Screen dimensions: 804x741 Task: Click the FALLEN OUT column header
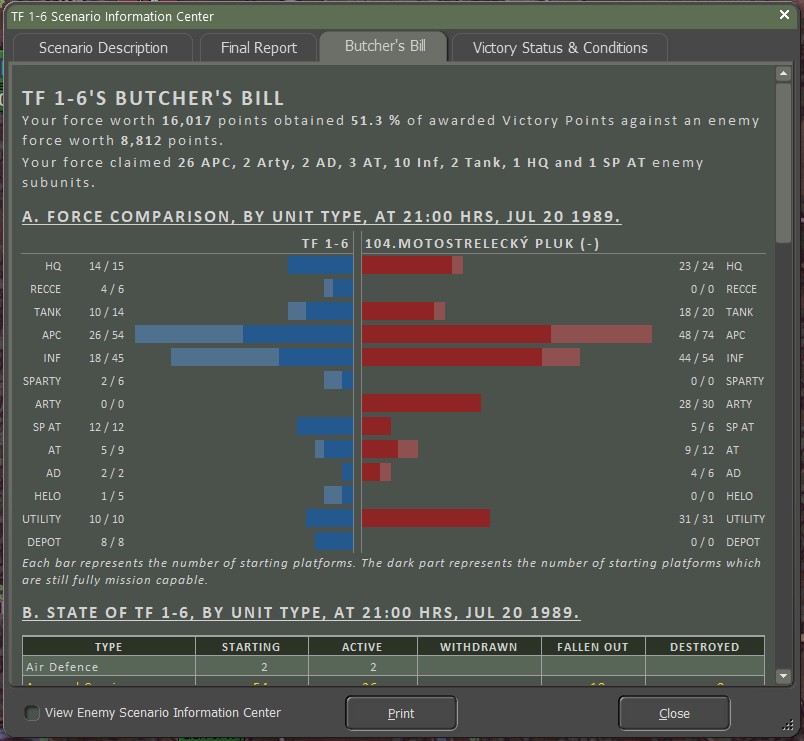pyautogui.click(x=593, y=647)
